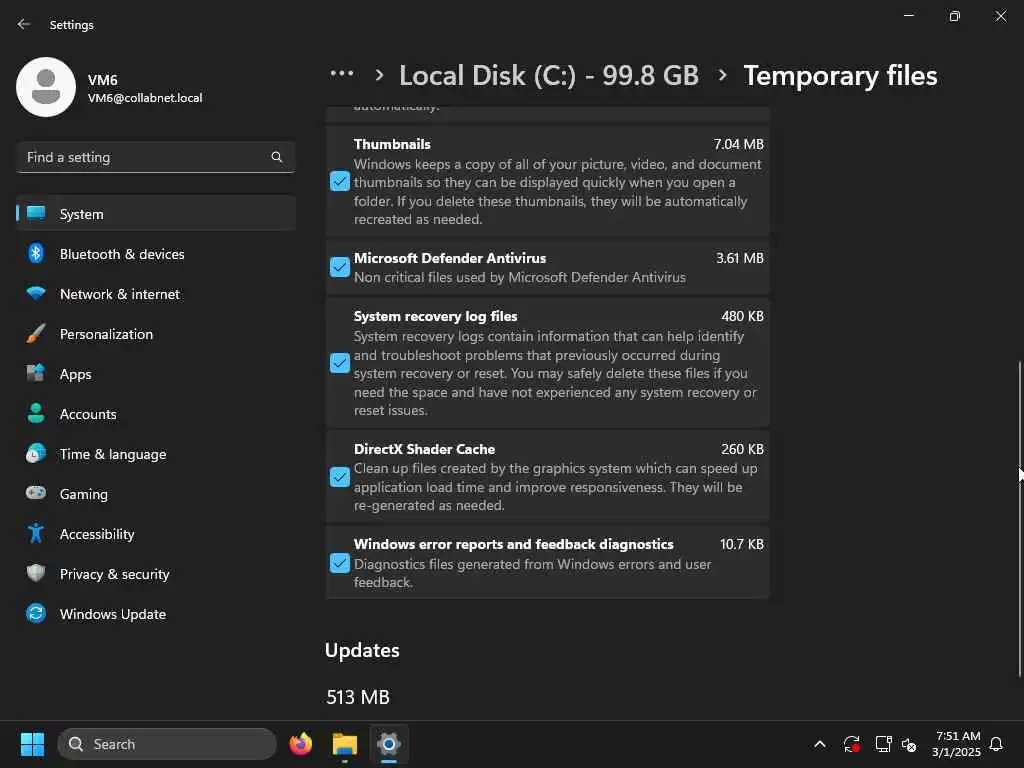Open Network & internet settings icon
Screen dimensions: 1024x768
pos(36,294)
